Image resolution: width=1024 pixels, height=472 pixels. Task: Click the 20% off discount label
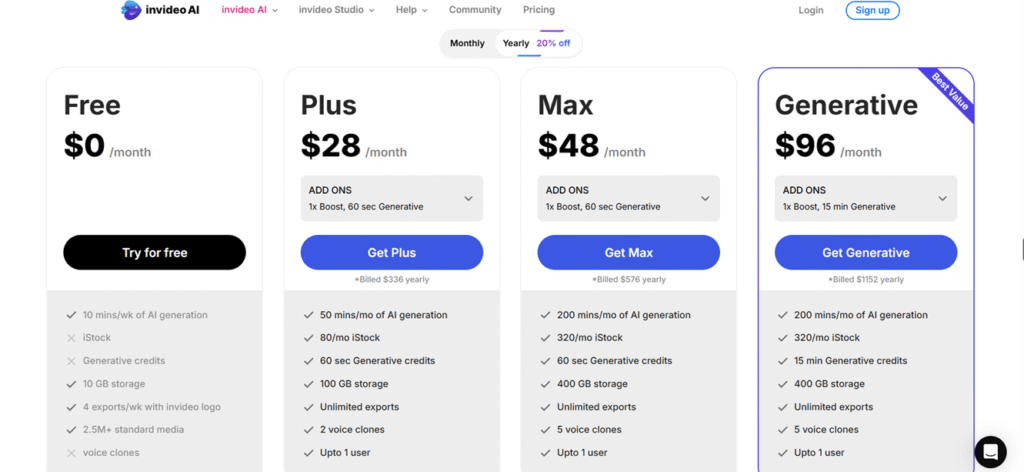coord(553,43)
